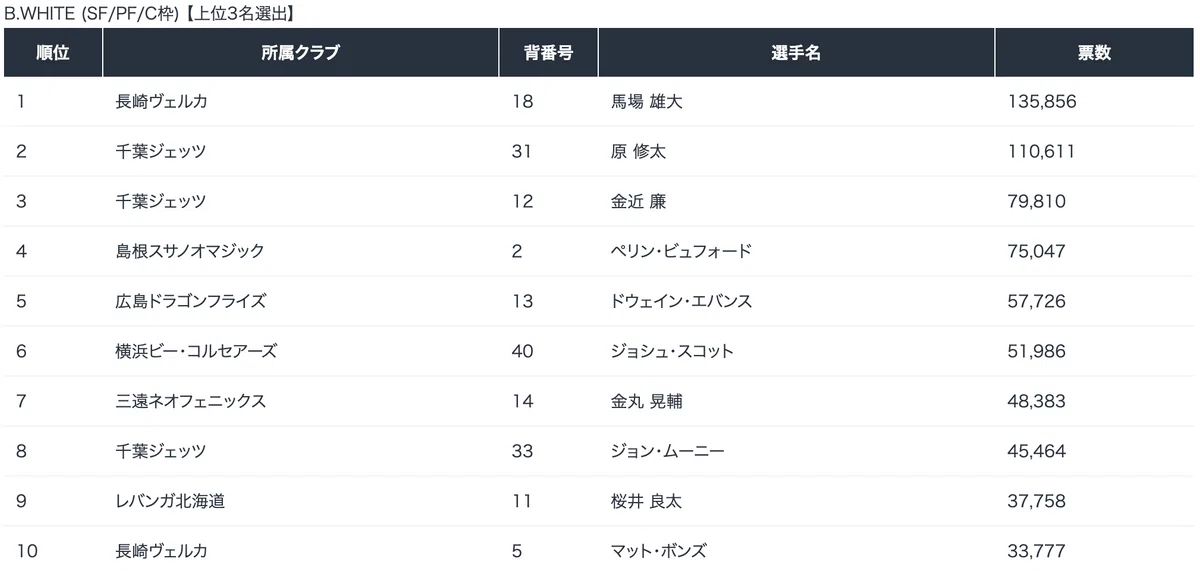Viewport: 1200px width, 571px height.
Task: Click on 金近 廉 in rank 3
Action: point(638,202)
